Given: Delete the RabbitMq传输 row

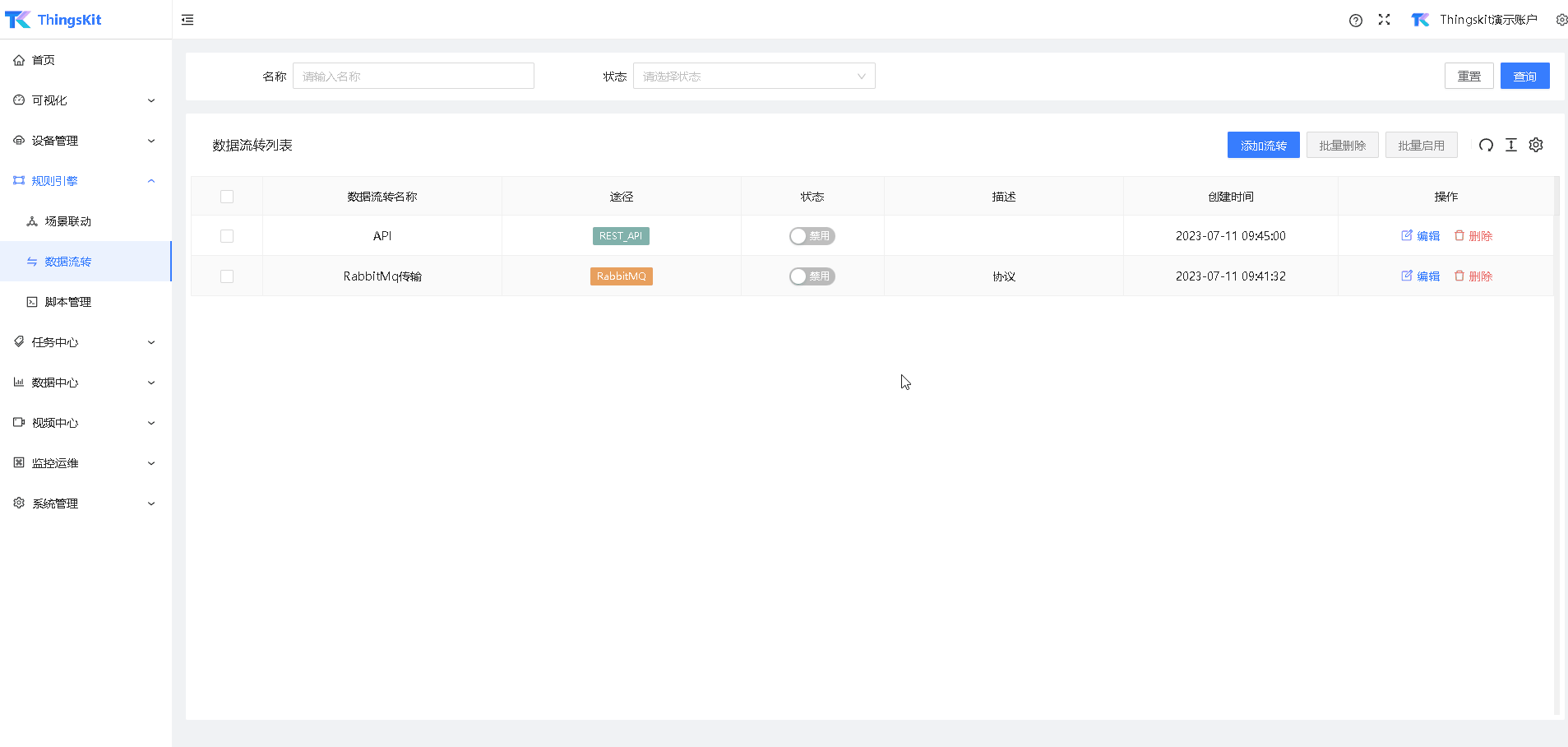Looking at the screenshot, I should 1473,276.
